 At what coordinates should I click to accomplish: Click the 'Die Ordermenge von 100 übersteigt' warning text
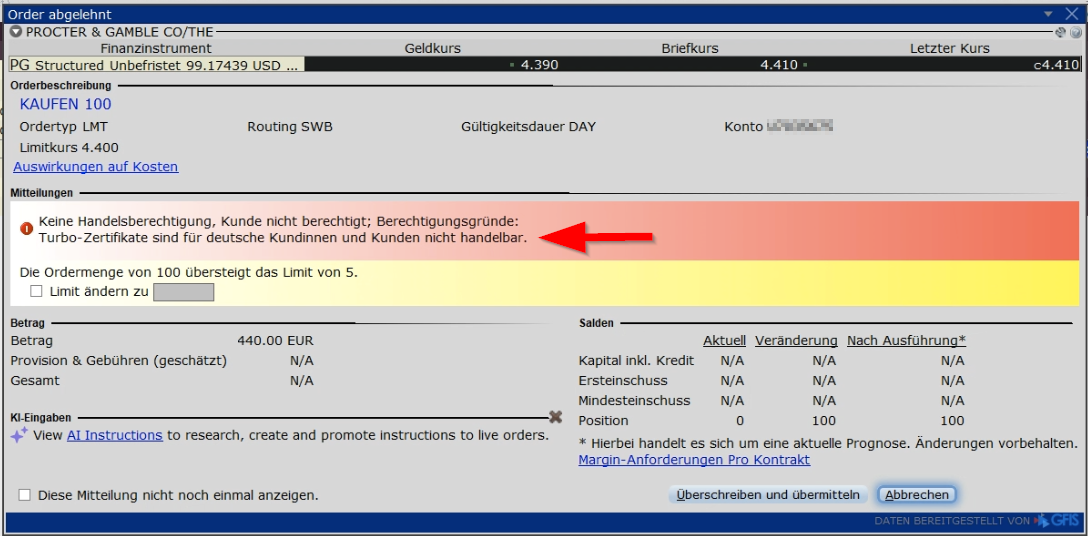[189, 272]
